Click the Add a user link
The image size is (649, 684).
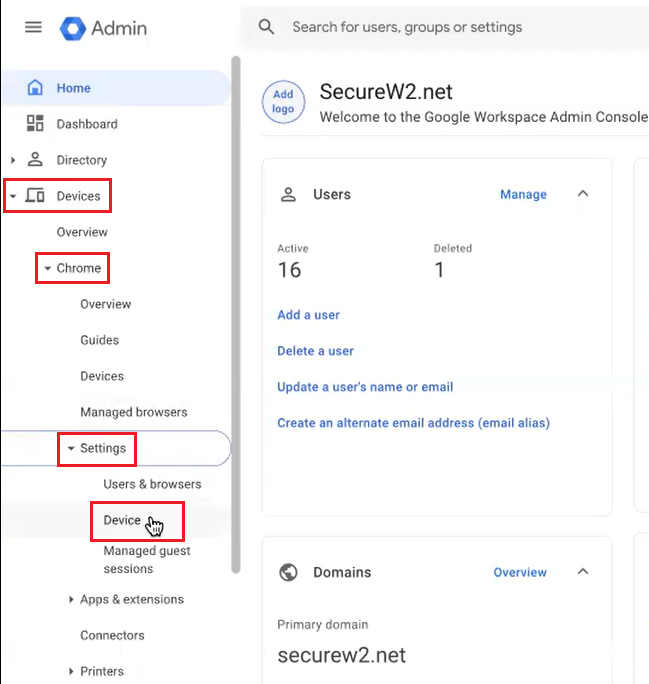coord(308,315)
